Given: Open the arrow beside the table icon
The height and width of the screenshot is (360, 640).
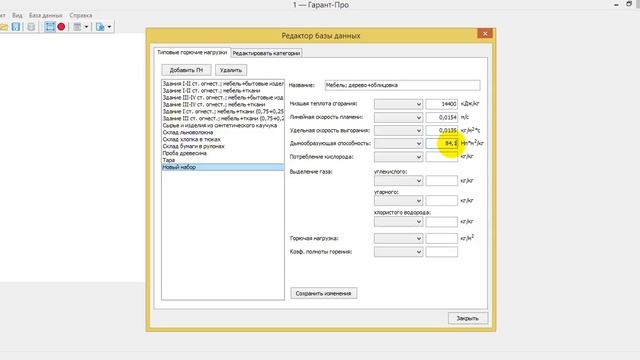Looking at the screenshot, I should tap(86, 27).
